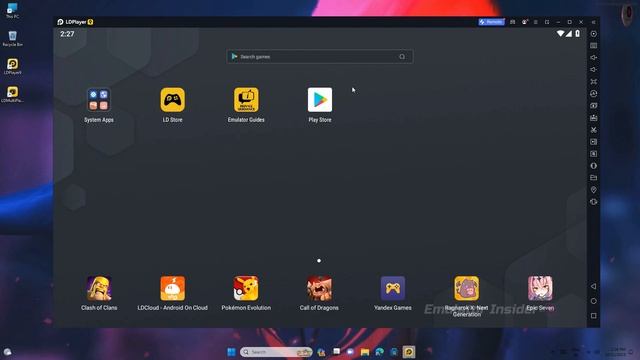Open shared folder icon in sidebar
This screenshot has height=360, width=640.
pyautogui.click(x=593, y=178)
